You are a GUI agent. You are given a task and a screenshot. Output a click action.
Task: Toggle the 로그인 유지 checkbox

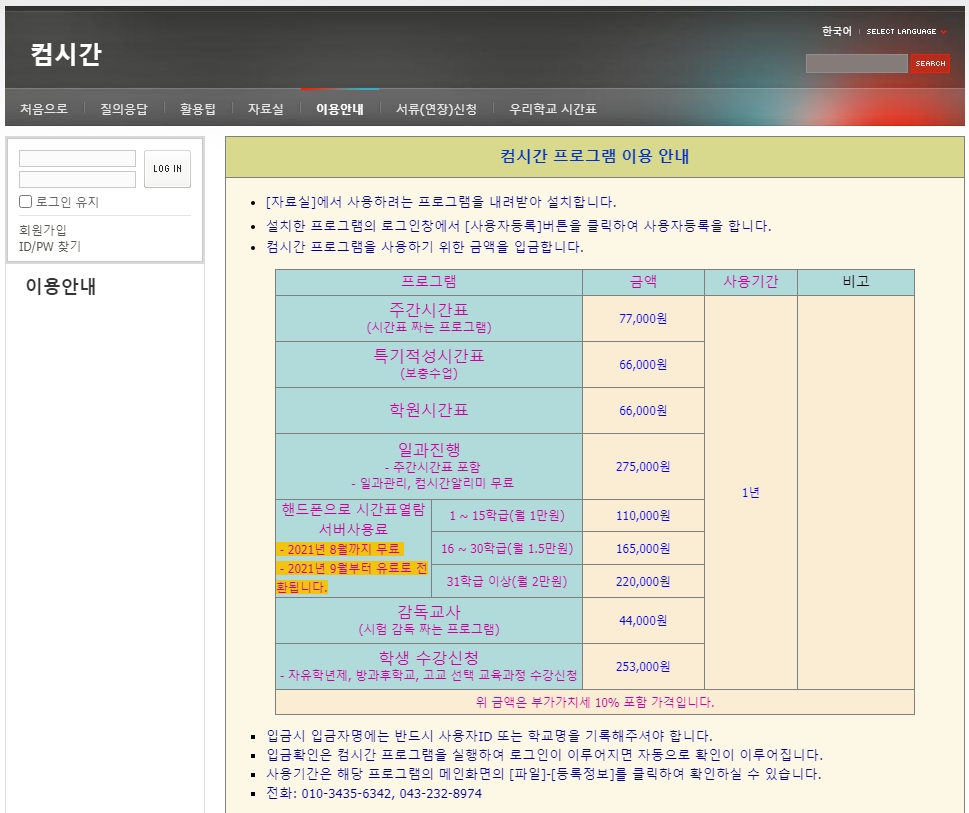(x=26, y=201)
